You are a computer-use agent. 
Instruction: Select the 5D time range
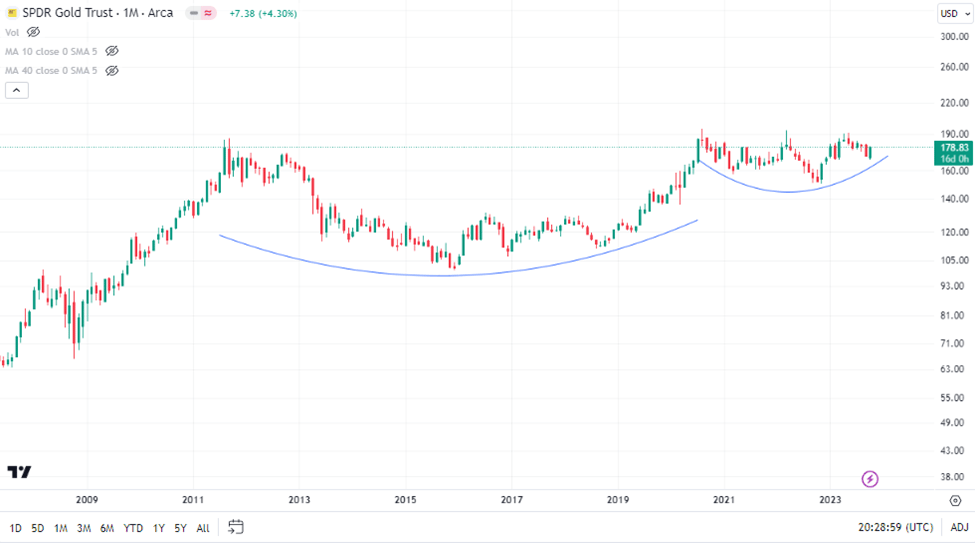(38, 528)
